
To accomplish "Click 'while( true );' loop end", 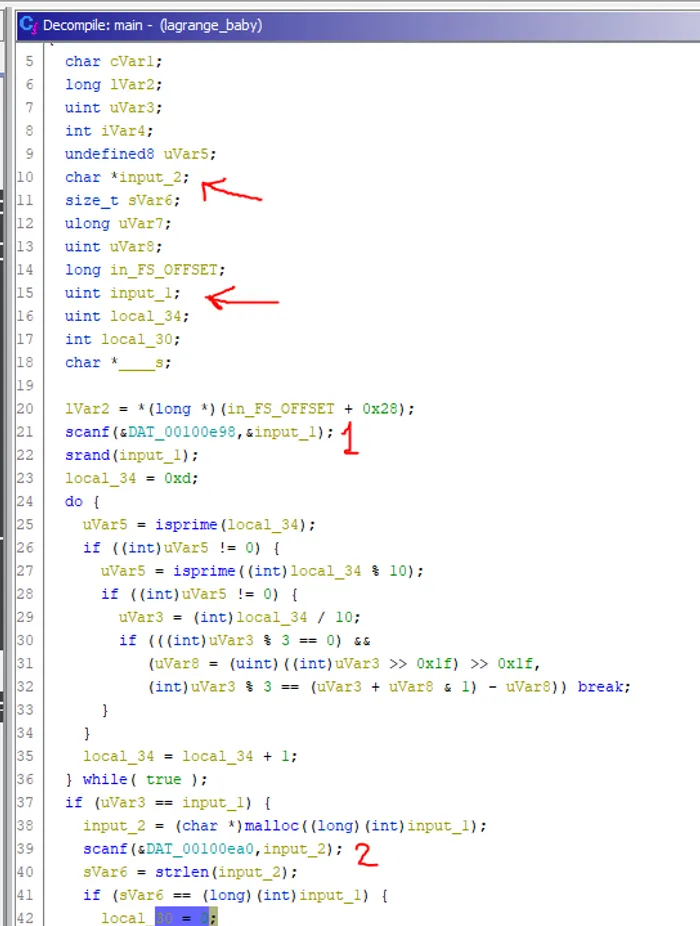I will click(145, 780).
